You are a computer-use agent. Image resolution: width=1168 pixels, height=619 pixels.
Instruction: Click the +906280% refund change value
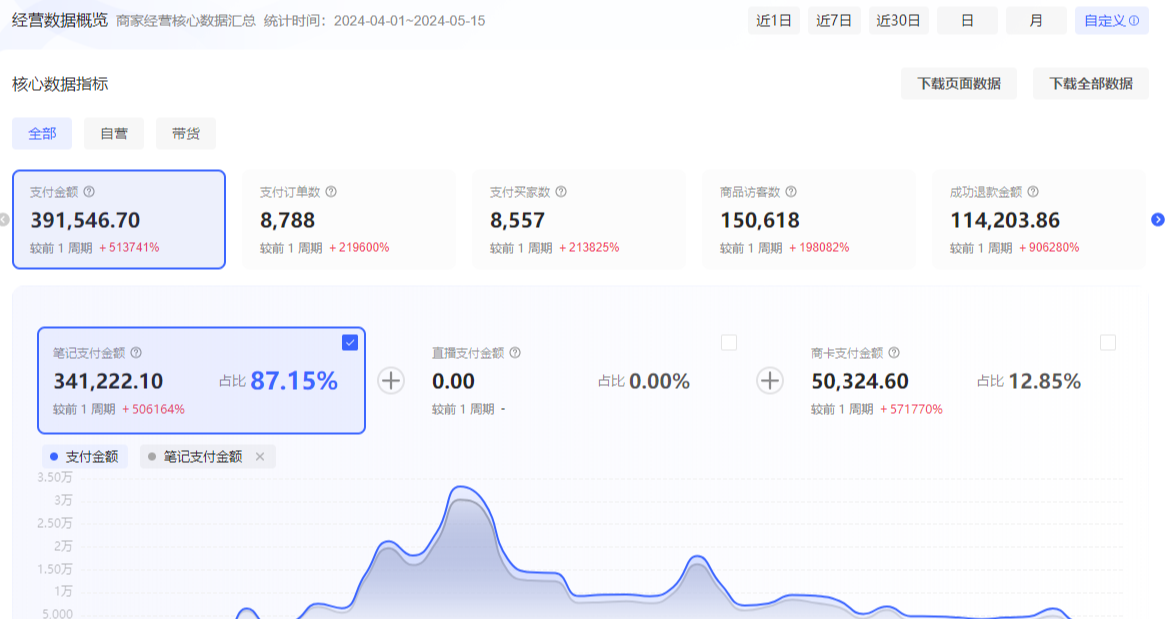coord(1049,247)
